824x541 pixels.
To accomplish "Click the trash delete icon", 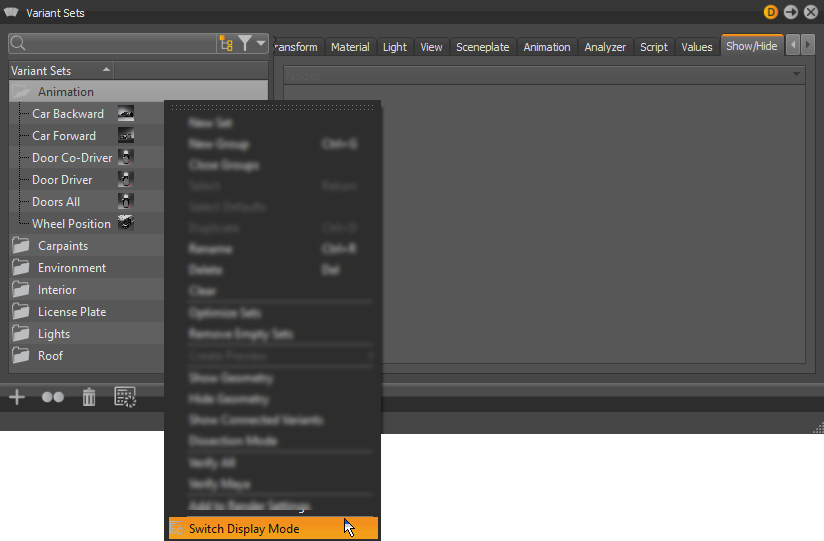I will (89, 397).
